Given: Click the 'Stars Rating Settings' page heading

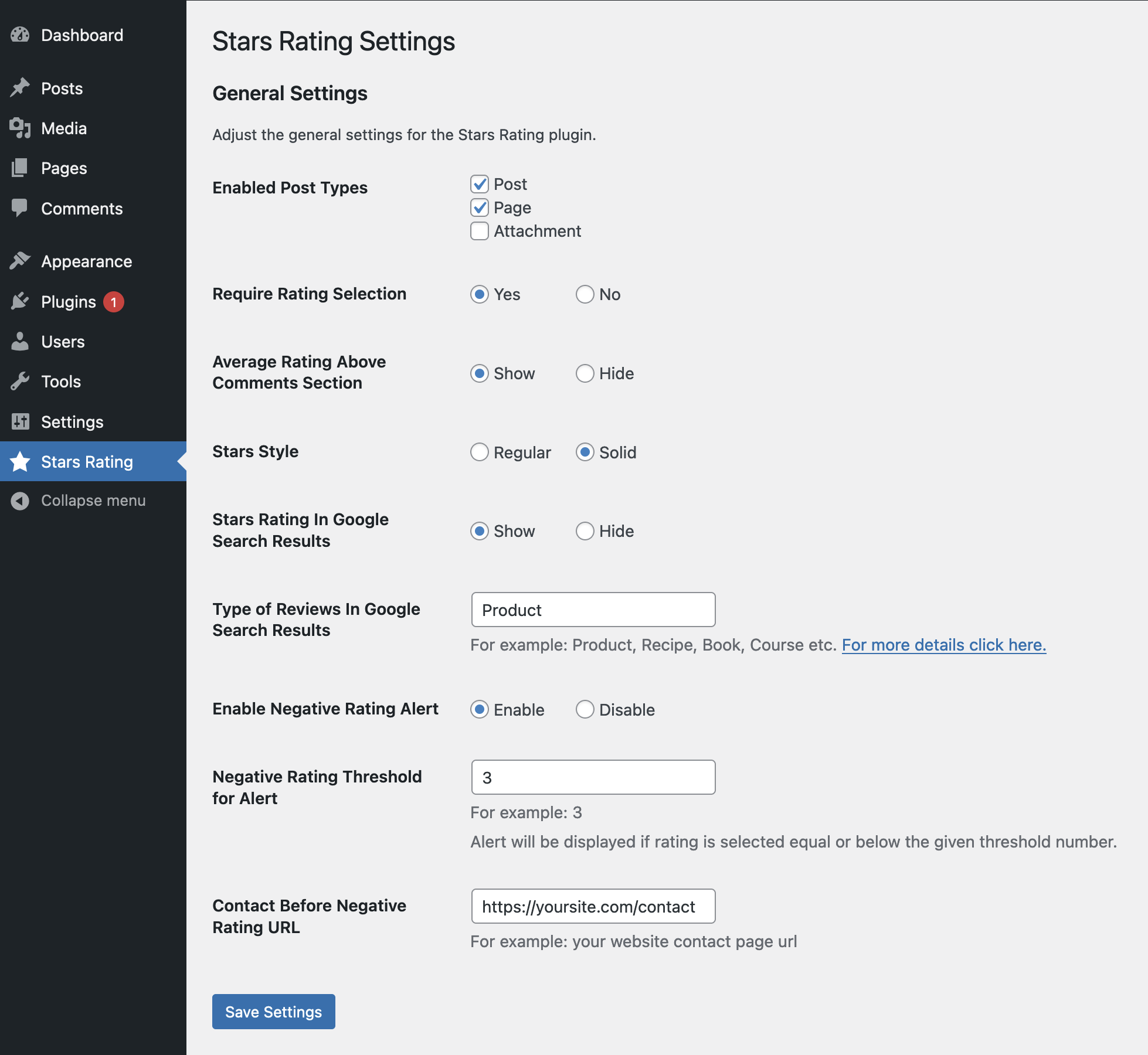Looking at the screenshot, I should (x=334, y=42).
